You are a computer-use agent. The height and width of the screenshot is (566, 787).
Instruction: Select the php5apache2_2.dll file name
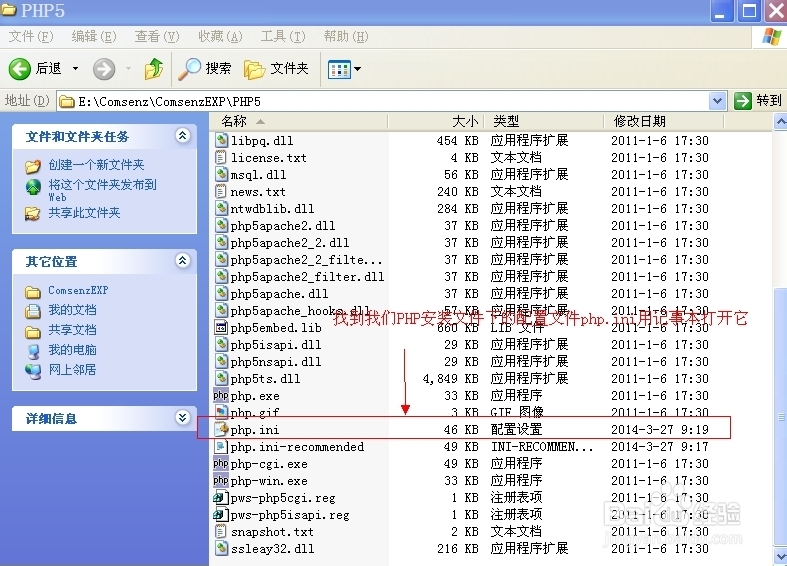(290, 242)
